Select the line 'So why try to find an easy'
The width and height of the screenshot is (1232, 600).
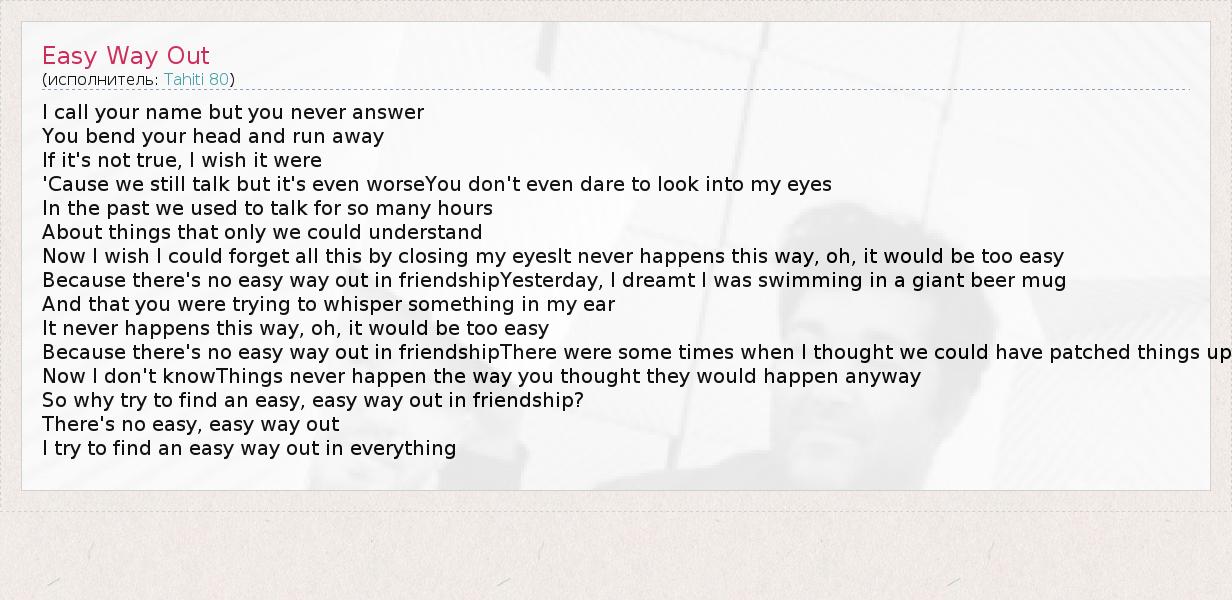pos(312,400)
